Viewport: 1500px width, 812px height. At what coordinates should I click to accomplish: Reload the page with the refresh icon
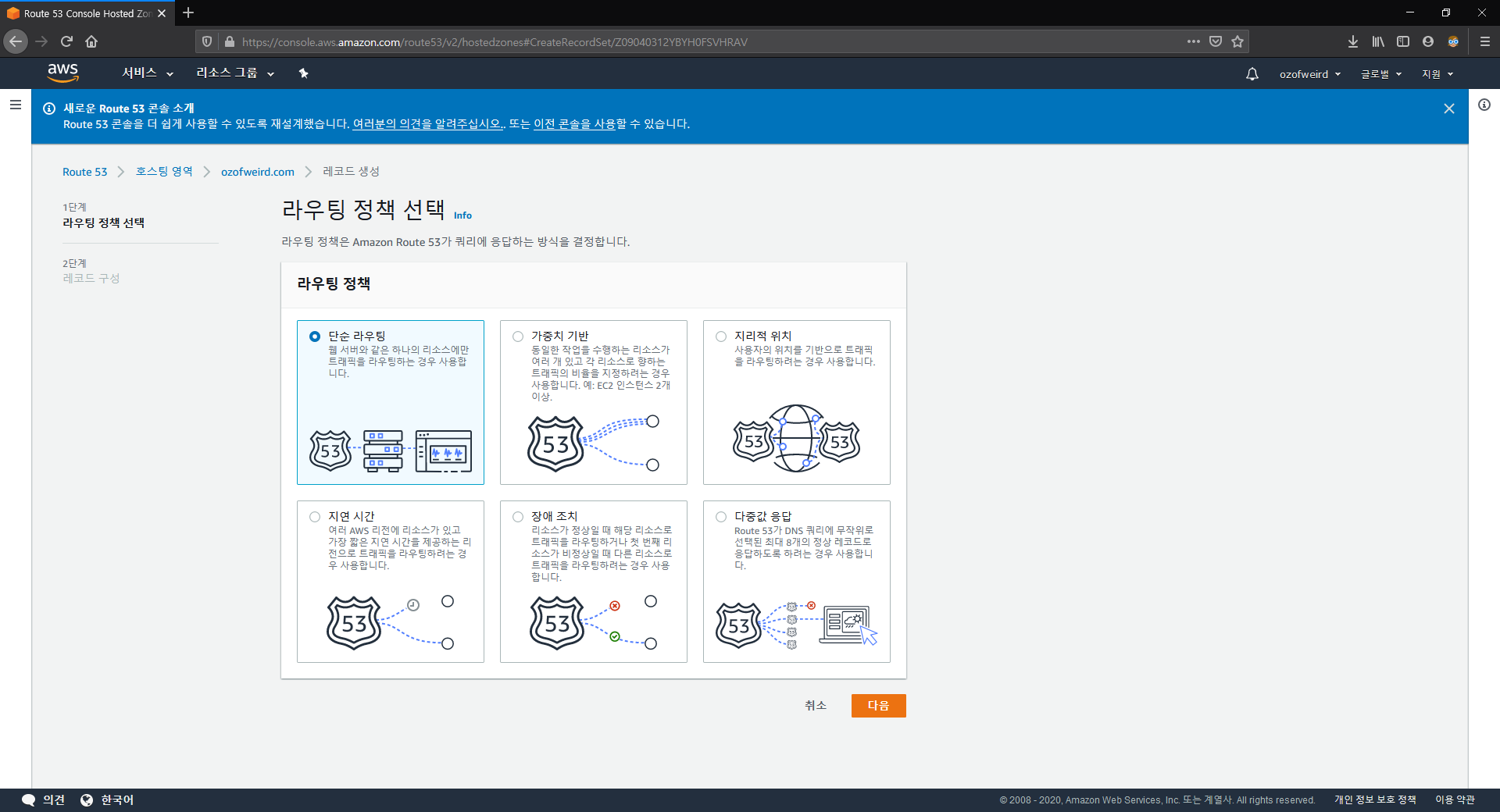pos(66,41)
